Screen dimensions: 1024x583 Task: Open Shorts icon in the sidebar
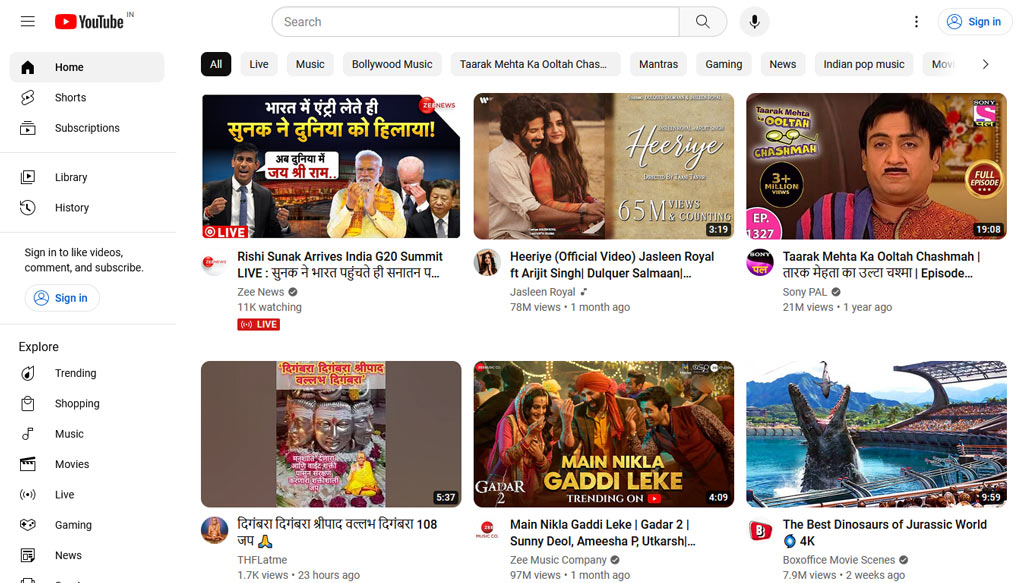pyautogui.click(x=27, y=97)
